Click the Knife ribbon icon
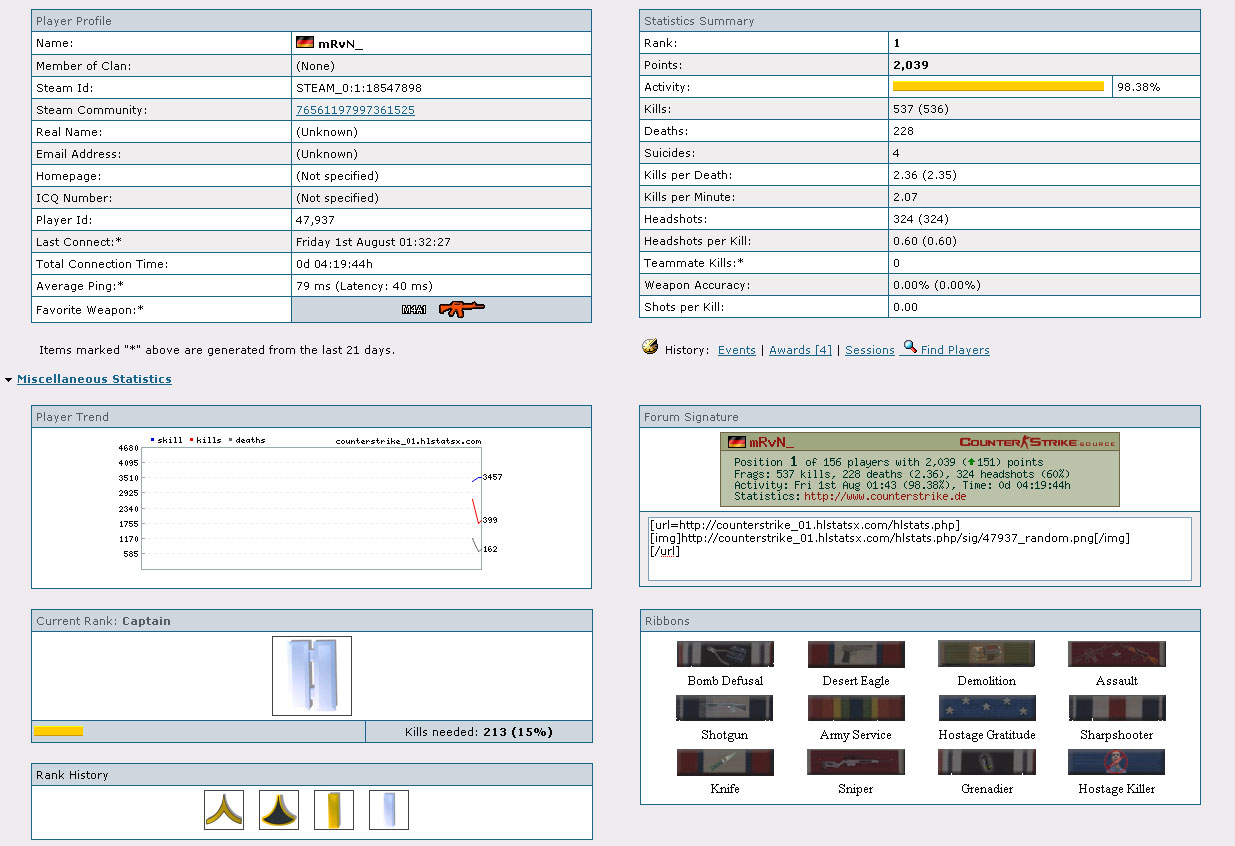 pos(725,763)
